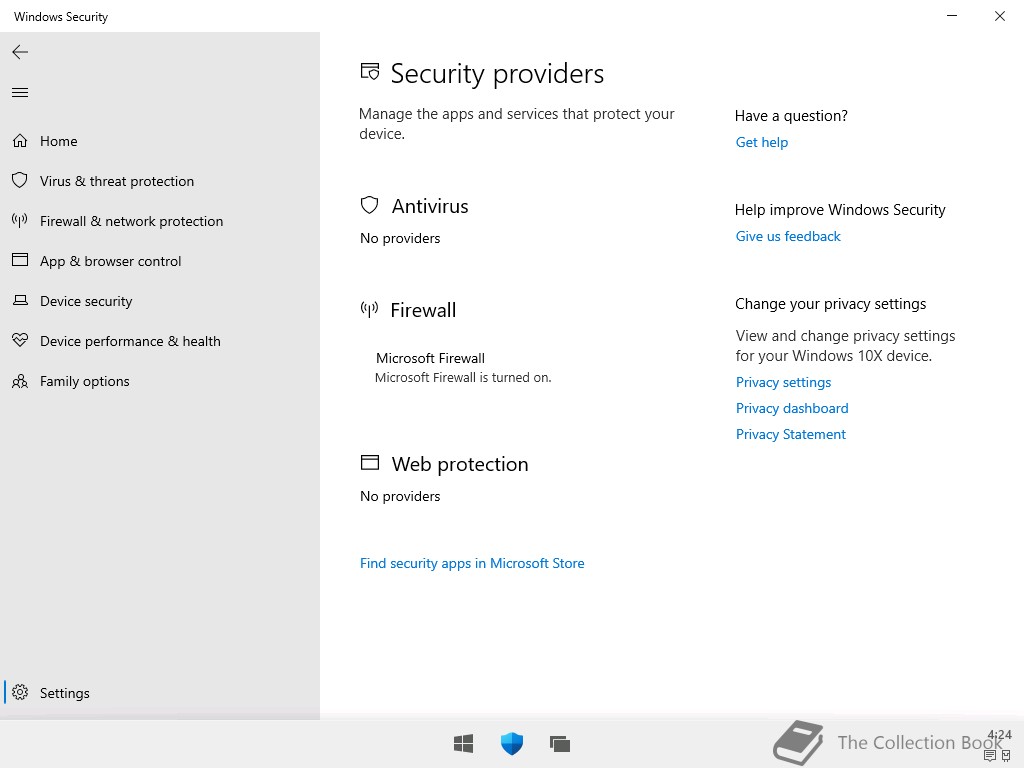Click 'No providers' under Antivirus
The width and height of the screenshot is (1024, 768).
tap(400, 238)
